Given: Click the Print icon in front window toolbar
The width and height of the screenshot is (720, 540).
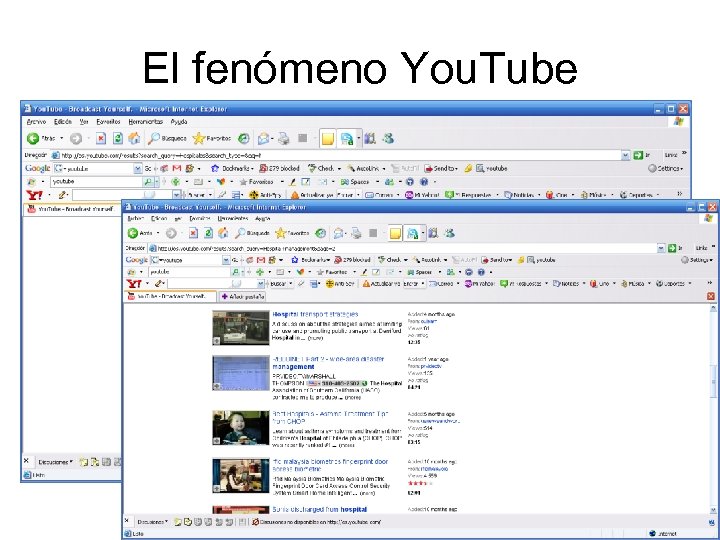Looking at the screenshot, I should (356, 233).
